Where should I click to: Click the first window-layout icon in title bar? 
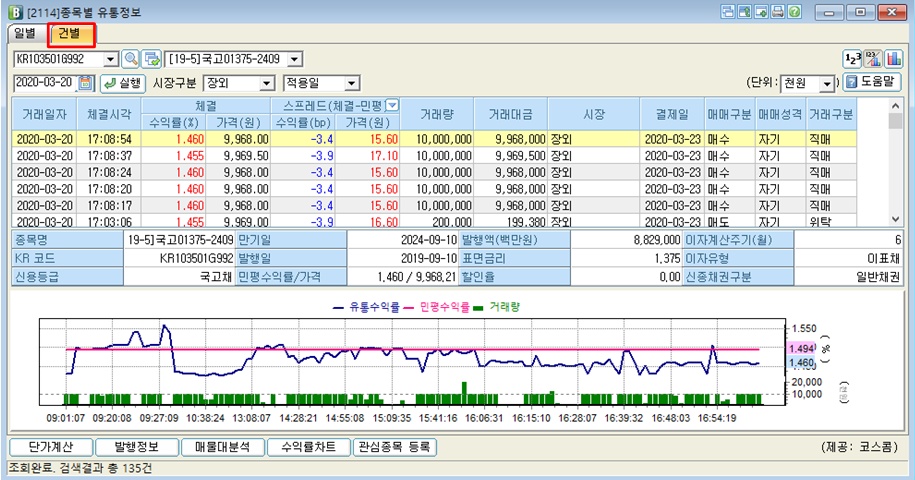[x=727, y=11]
